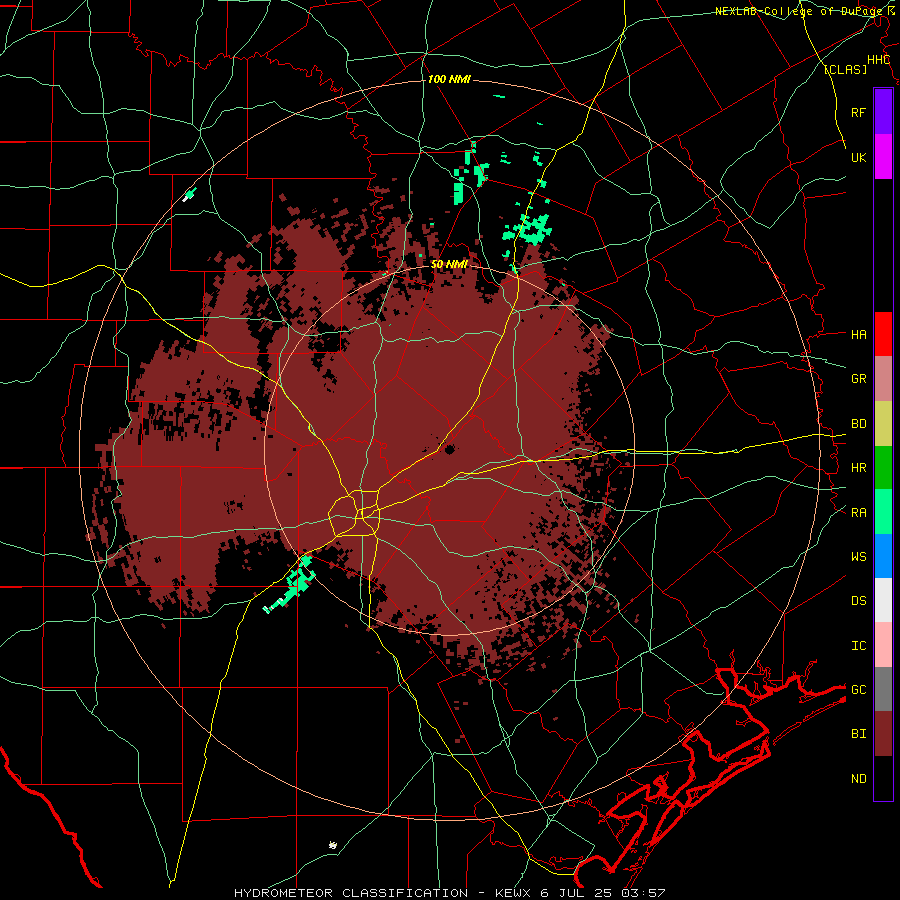Select the white DS legend swatch
900x900 pixels.
[x=883, y=600]
